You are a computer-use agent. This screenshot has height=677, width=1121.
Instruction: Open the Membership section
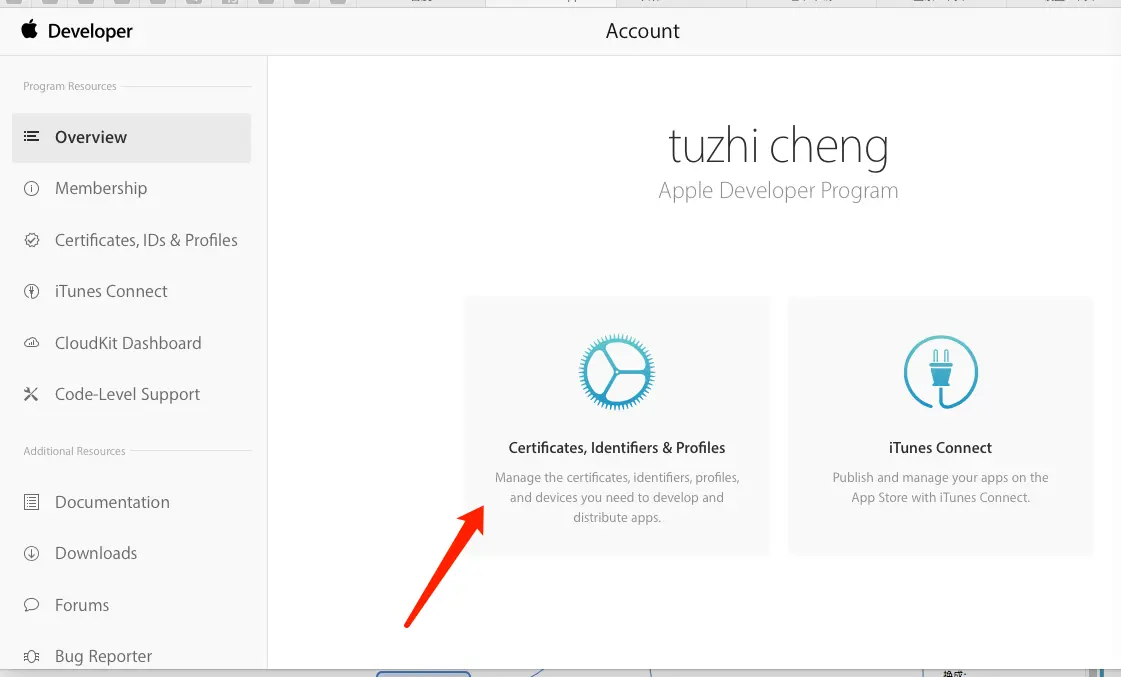pyautogui.click(x=101, y=188)
